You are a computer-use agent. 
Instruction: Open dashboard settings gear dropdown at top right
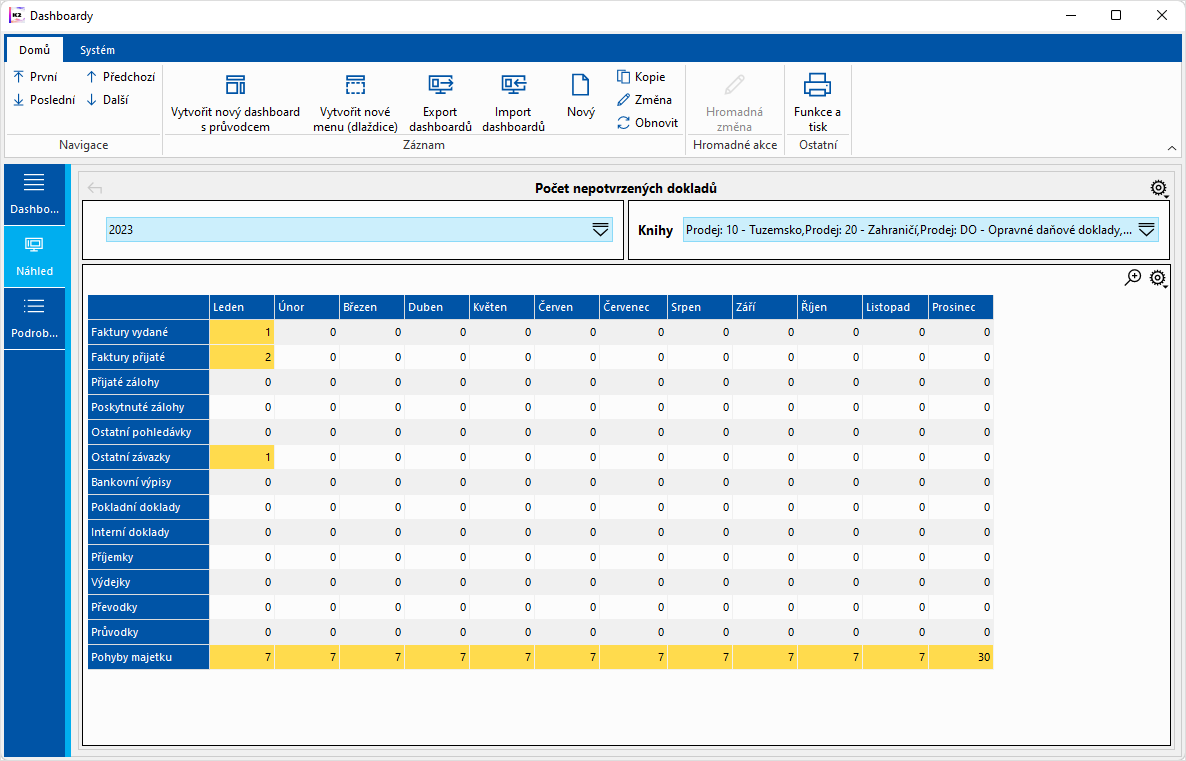coord(1159,188)
